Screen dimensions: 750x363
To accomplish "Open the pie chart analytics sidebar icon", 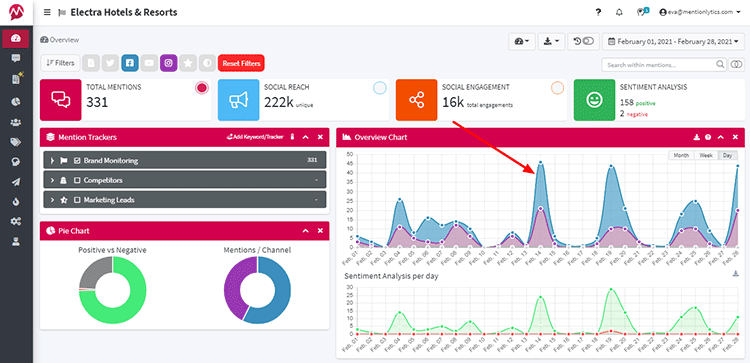I will pos(16,101).
